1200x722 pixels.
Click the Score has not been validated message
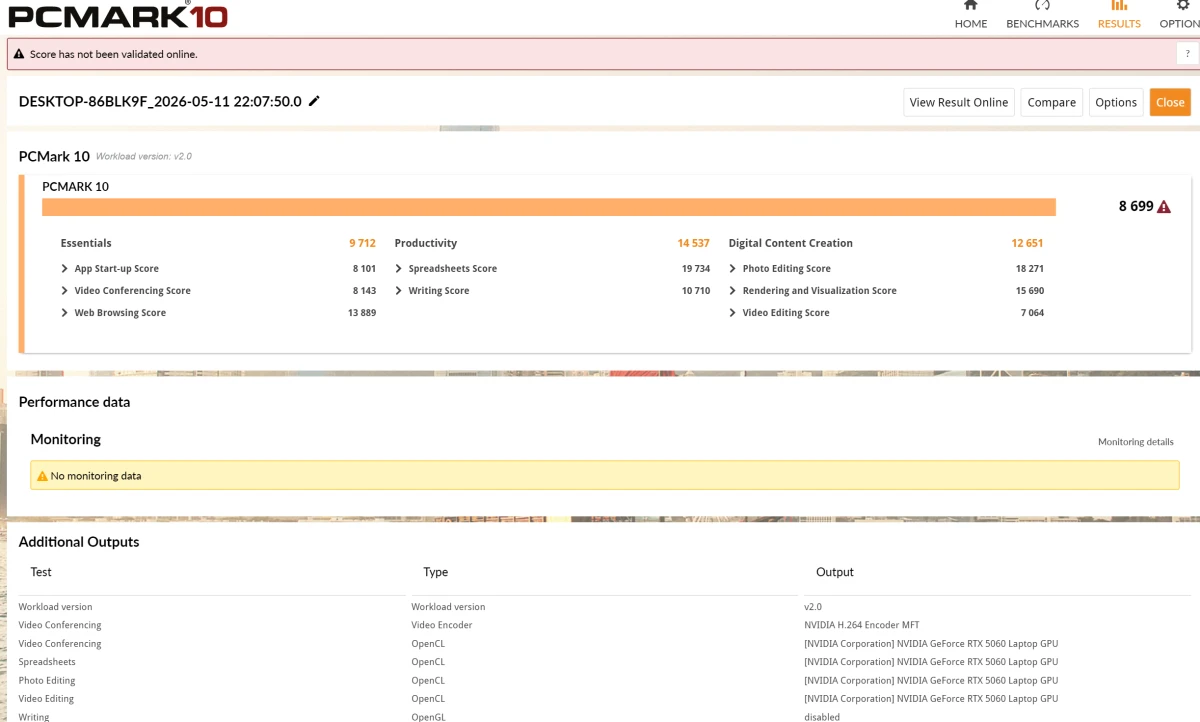[113, 54]
